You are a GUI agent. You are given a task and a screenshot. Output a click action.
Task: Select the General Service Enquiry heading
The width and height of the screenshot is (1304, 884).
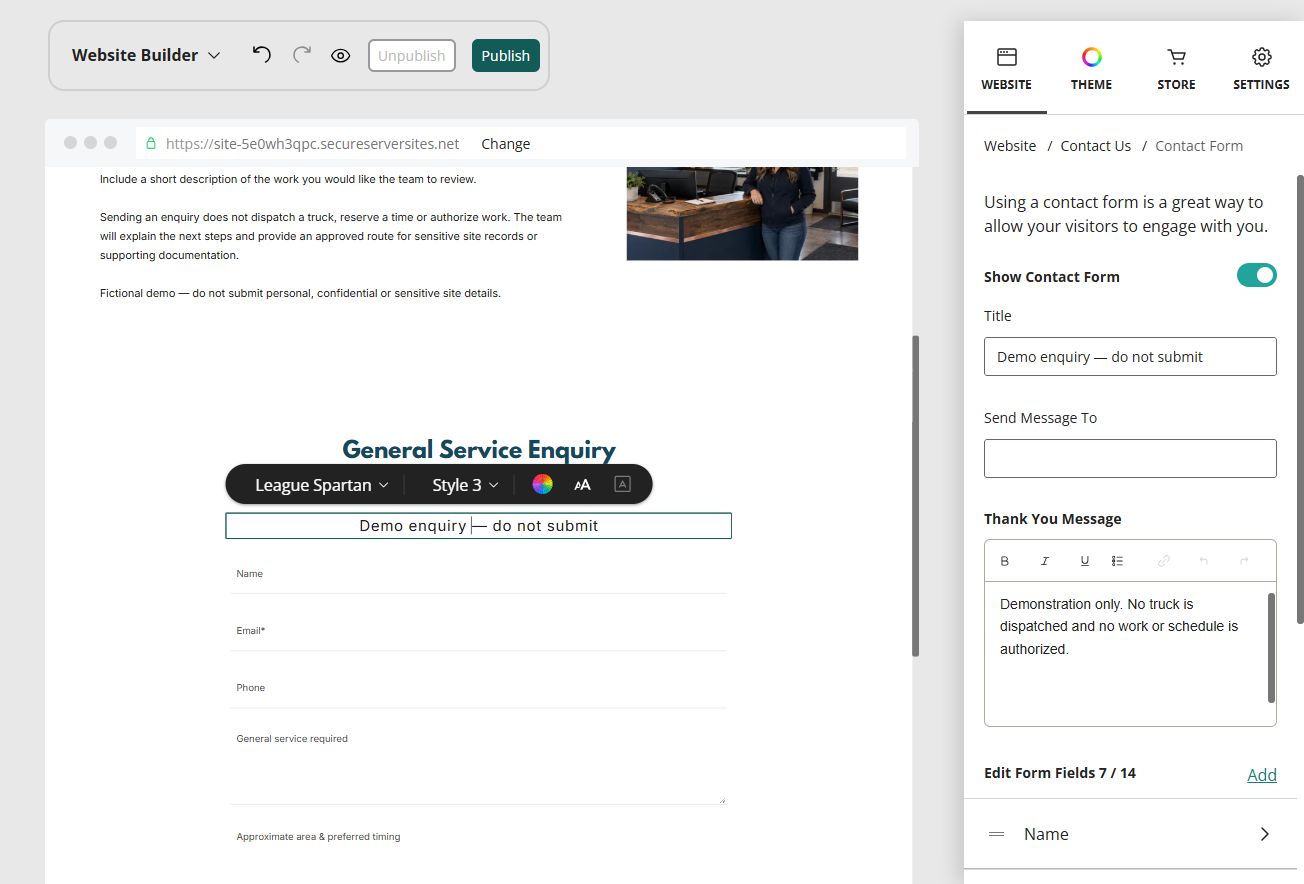(479, 450)
